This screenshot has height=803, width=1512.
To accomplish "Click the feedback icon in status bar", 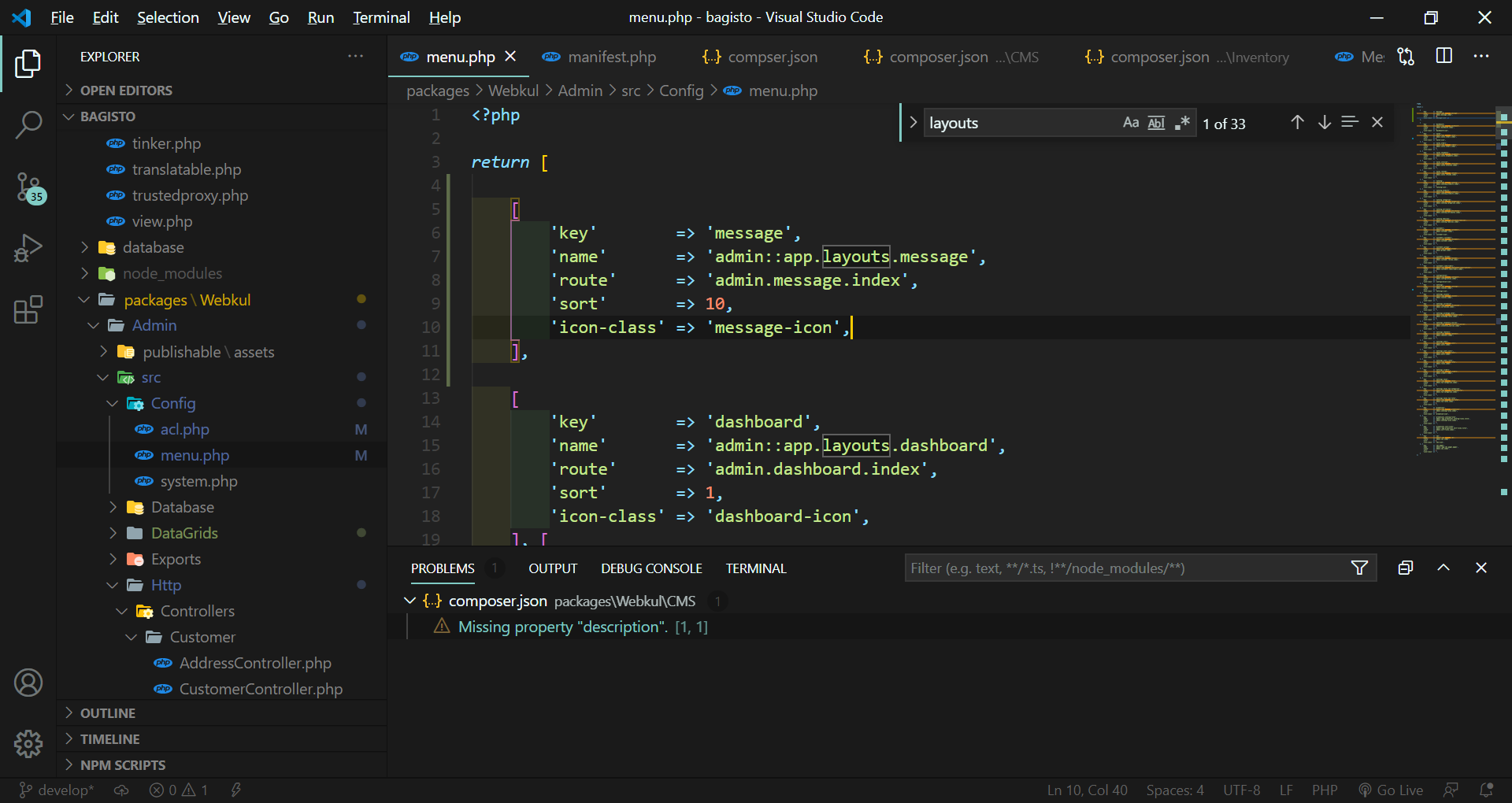I will 1451,790.
